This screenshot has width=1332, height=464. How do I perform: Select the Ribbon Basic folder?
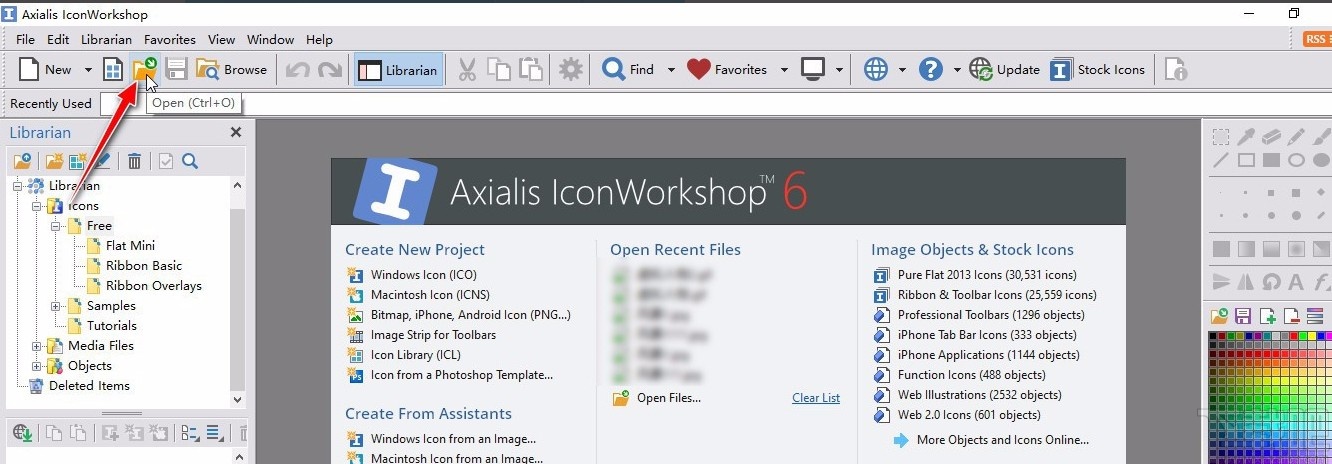[144, 266]
